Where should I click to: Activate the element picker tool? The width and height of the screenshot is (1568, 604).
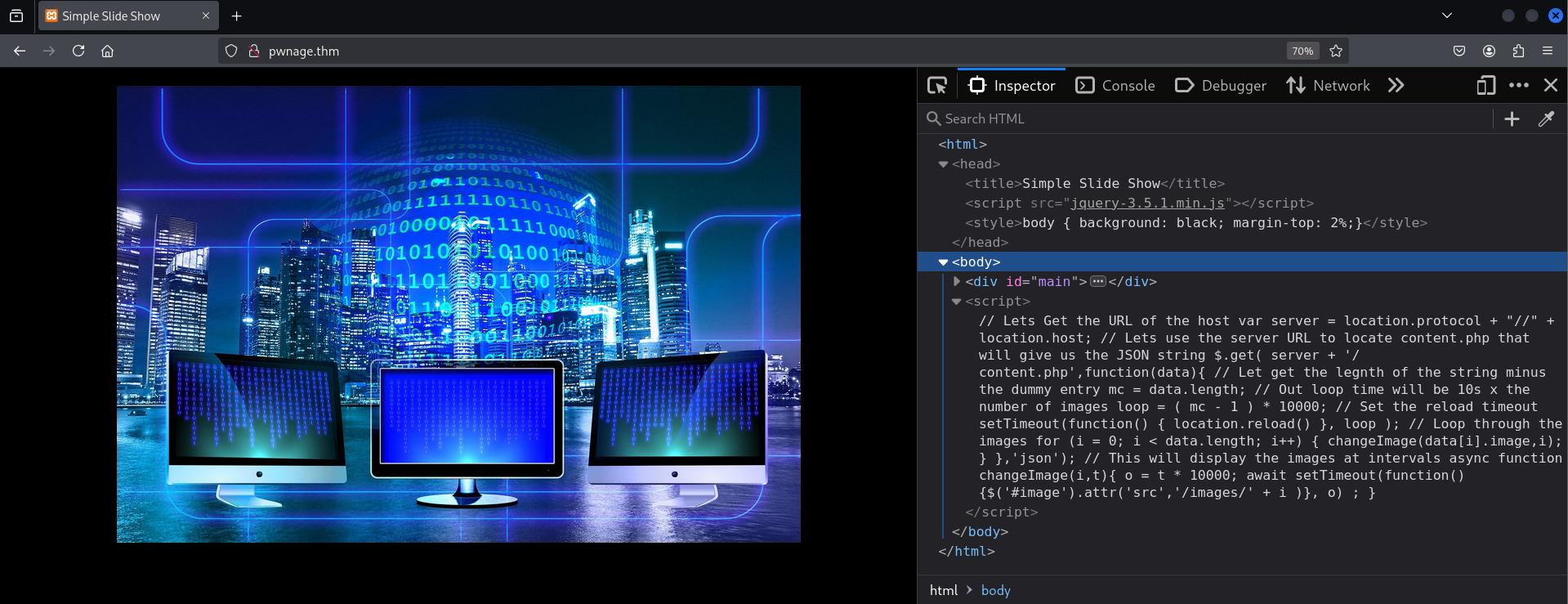937,86
